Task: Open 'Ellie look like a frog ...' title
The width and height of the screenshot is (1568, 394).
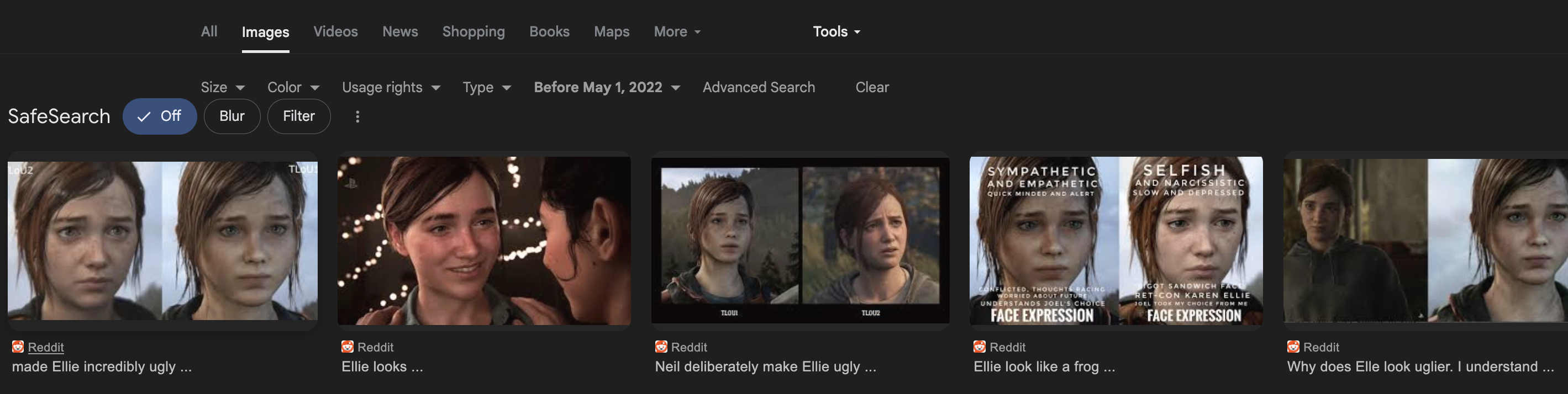Action: point(1044,366)
